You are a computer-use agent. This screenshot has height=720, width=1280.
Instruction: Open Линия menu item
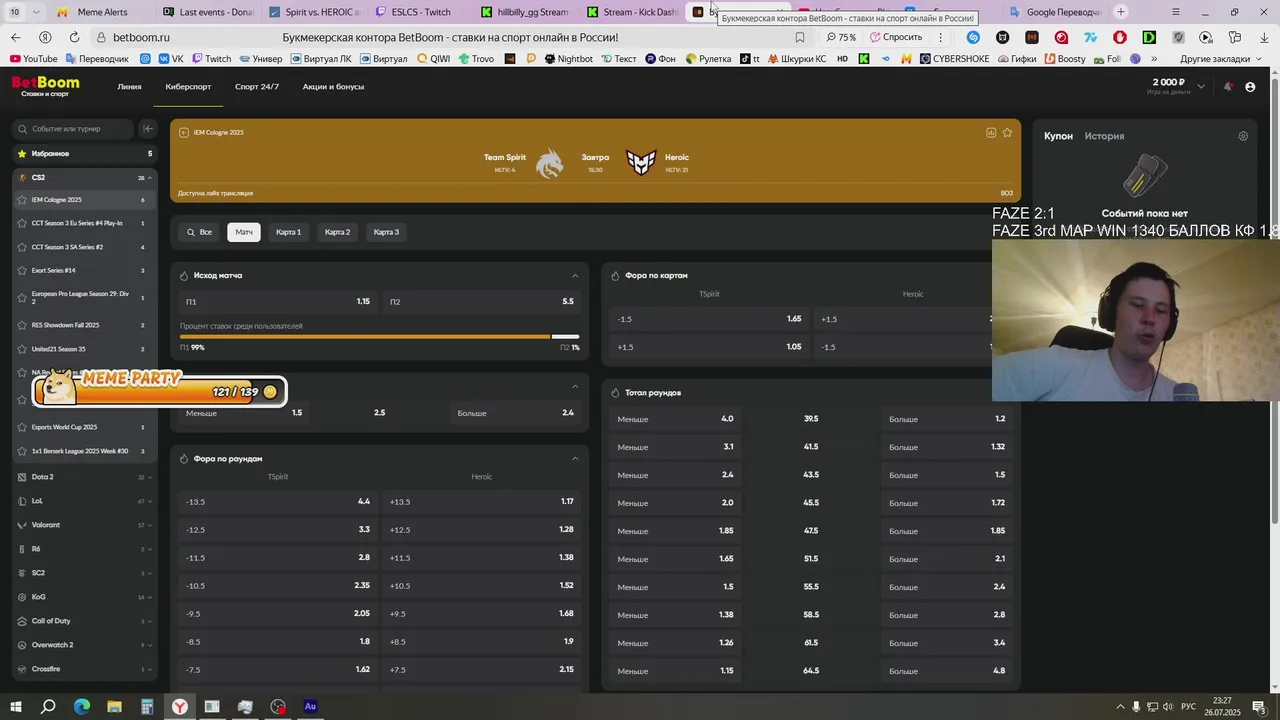click(129, 87)
